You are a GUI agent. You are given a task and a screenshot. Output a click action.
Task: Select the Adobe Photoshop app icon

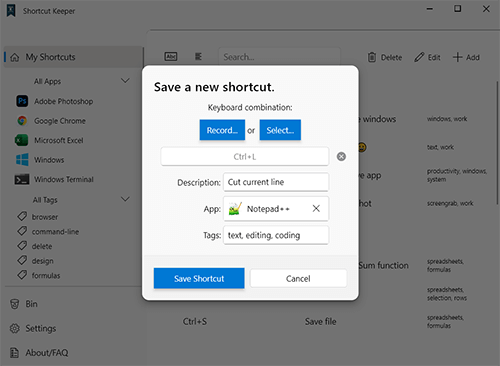click(x=22, y=101)
